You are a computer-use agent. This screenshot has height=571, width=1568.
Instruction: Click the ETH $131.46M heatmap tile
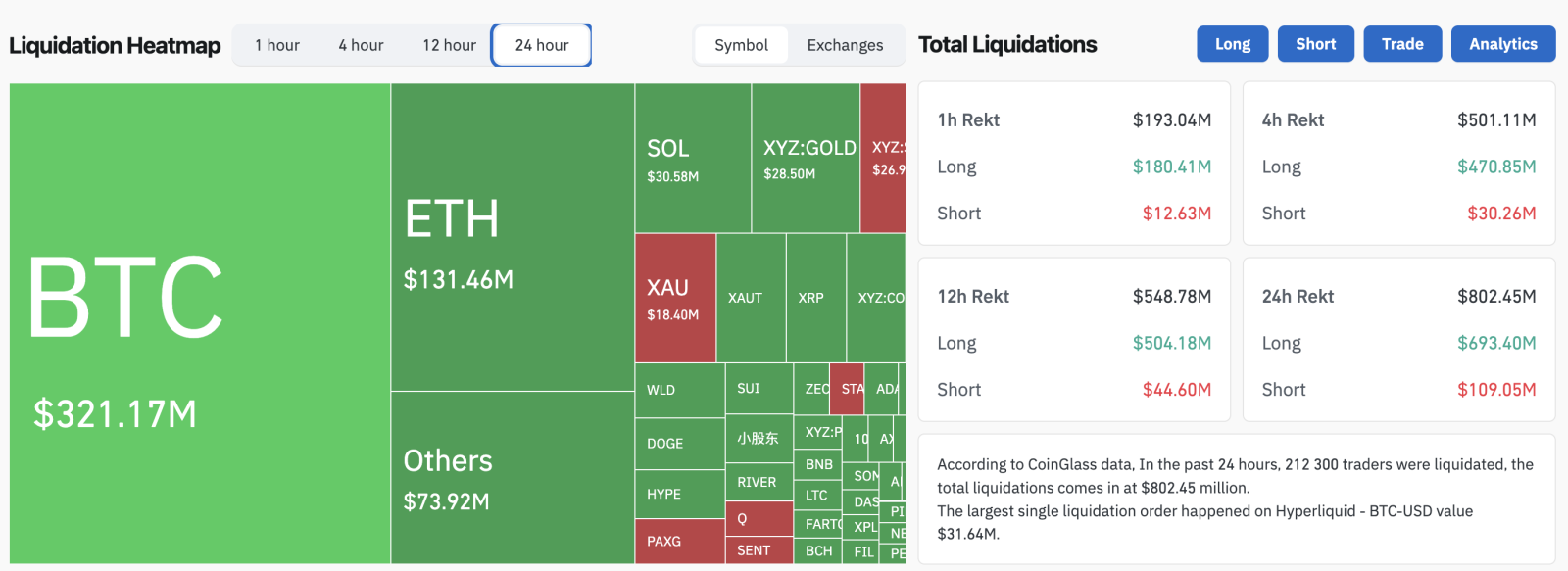coord(513,237)
